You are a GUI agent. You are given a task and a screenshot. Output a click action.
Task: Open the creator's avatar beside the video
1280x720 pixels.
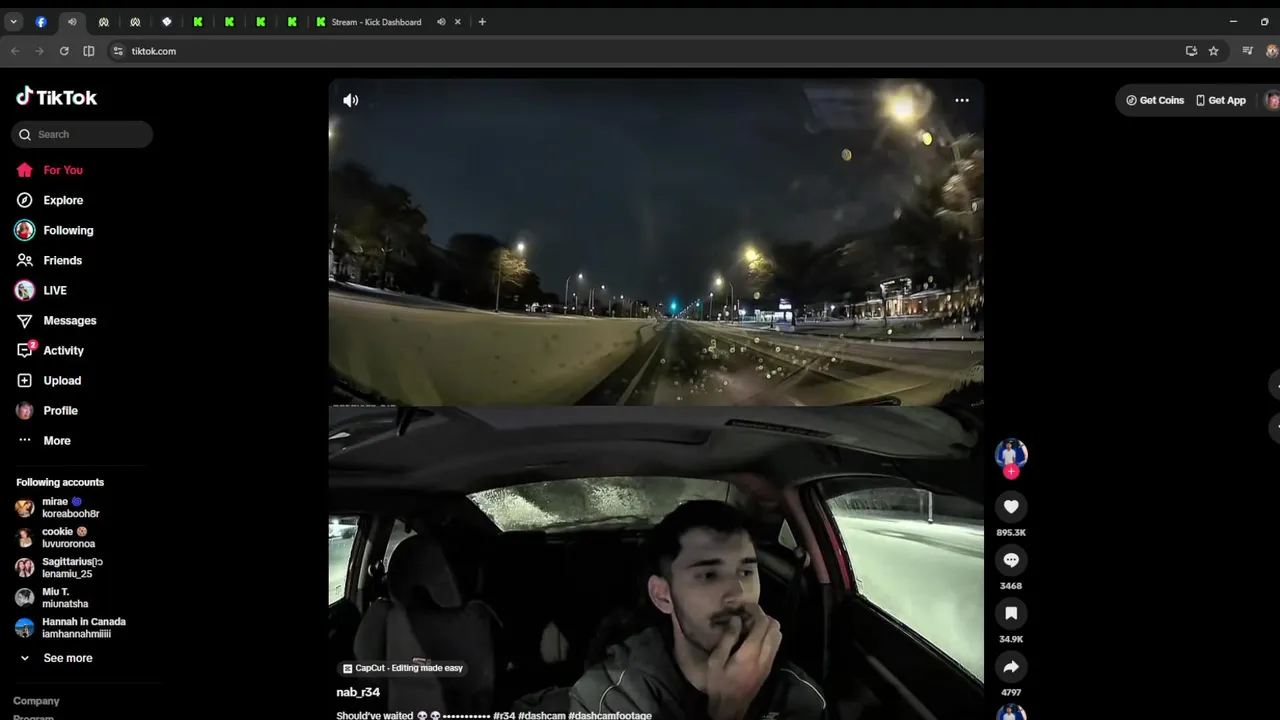(x=1011, y=454)
